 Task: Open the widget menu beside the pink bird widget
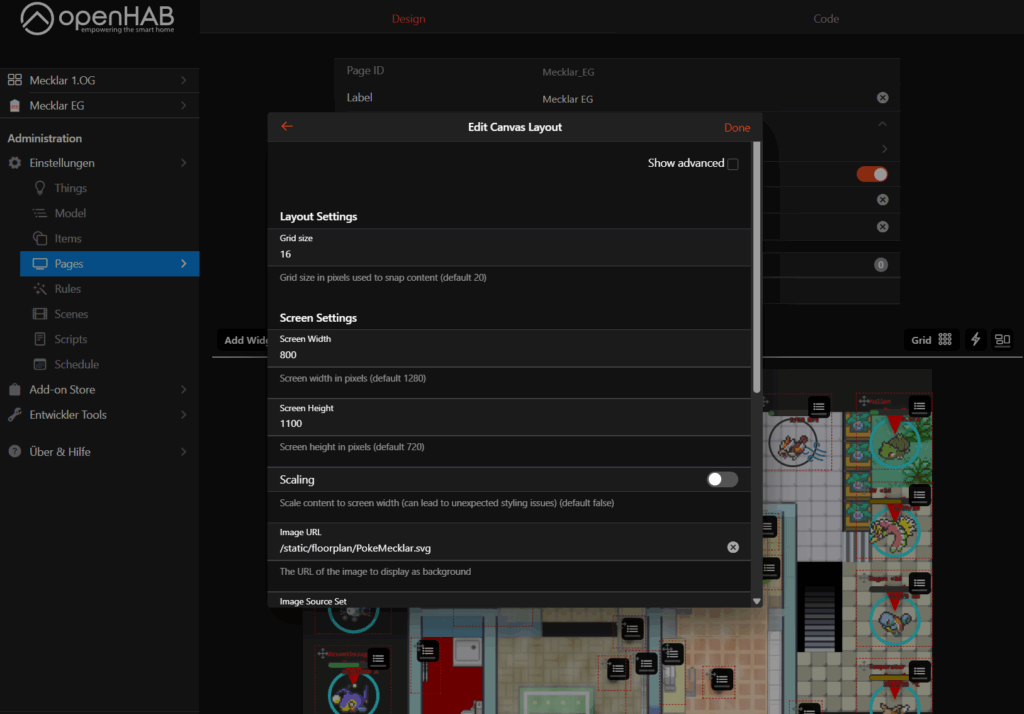click(x=919, y=495)
